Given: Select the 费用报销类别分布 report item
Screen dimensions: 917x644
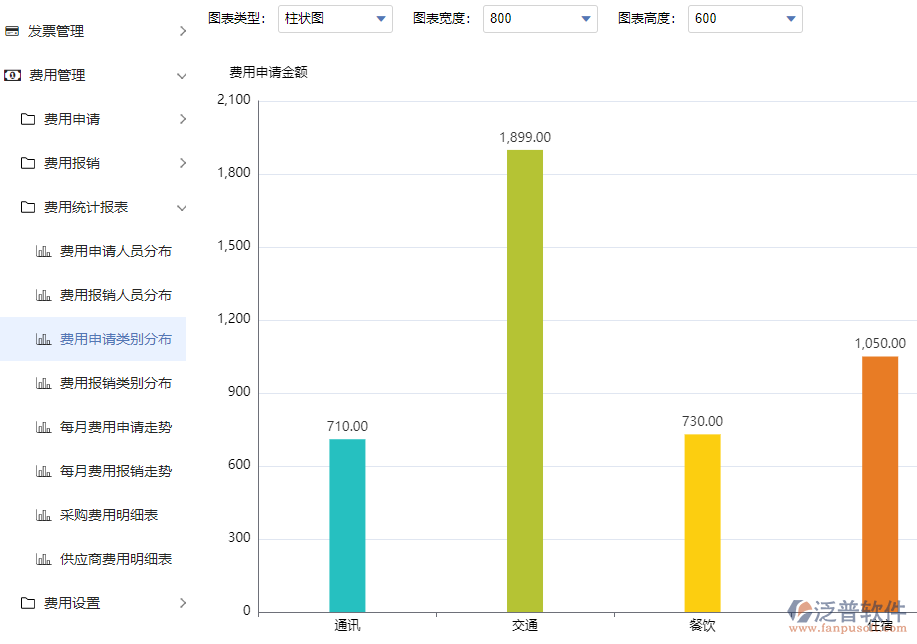Looking at the screenshot, I should click(x=113, y=383).
